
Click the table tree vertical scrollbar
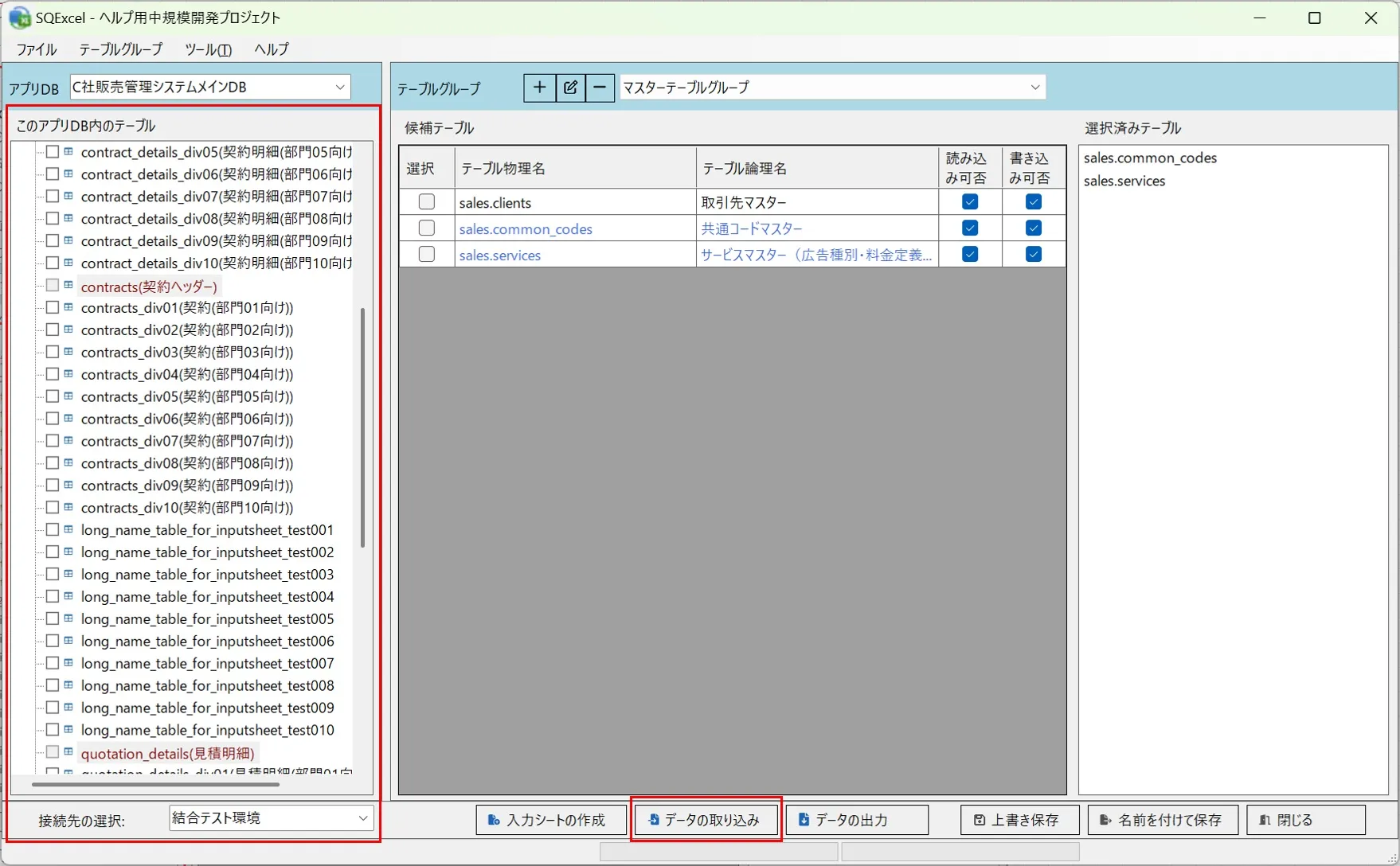(x=362, y=427)
